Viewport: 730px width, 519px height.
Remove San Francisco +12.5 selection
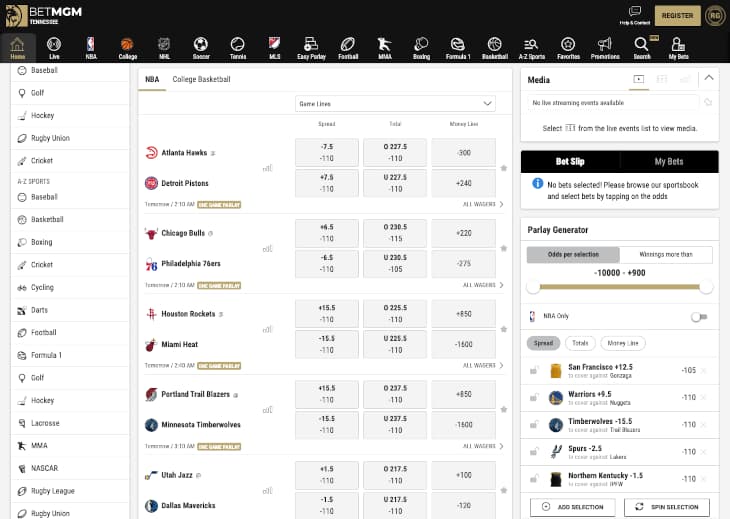point(704,371)
